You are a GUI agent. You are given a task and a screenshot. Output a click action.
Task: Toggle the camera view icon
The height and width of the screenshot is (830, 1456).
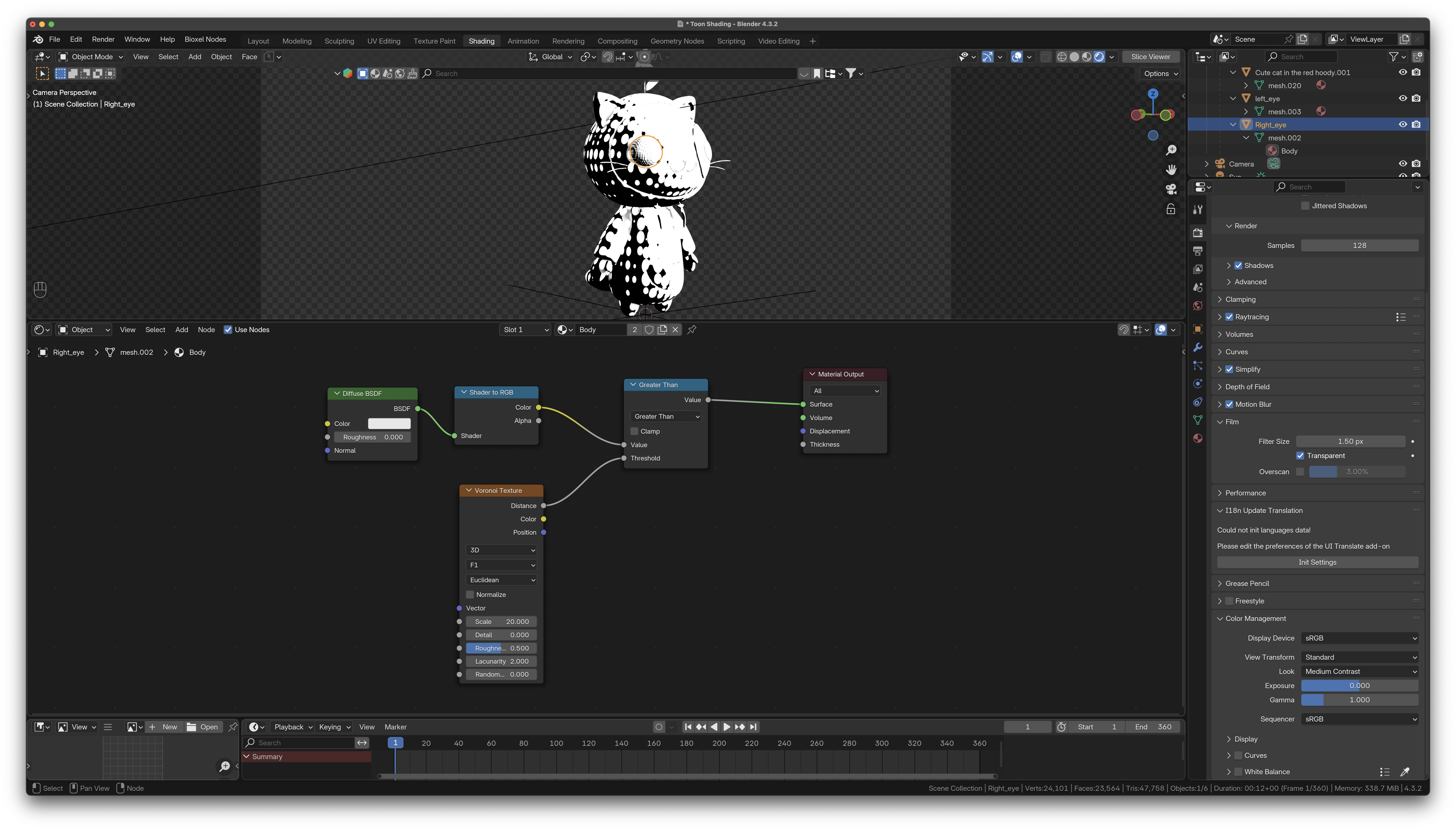click(x=1171, y=189)
